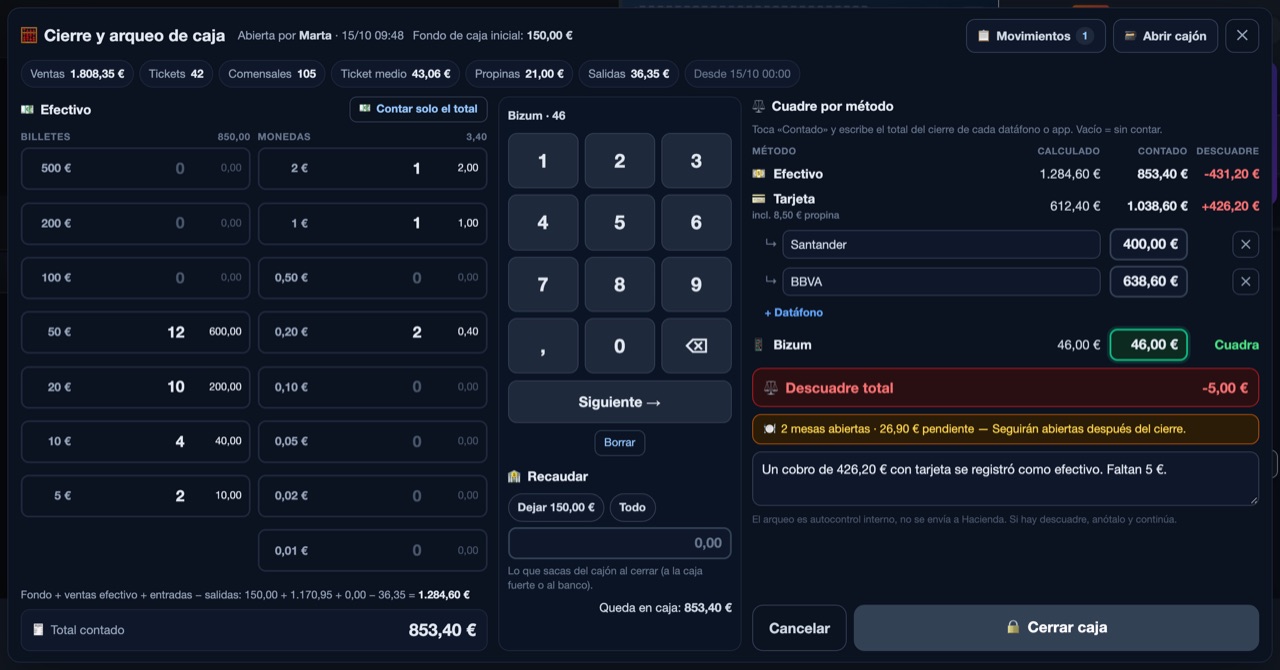Cancel the cash closing

click(799, 628)
